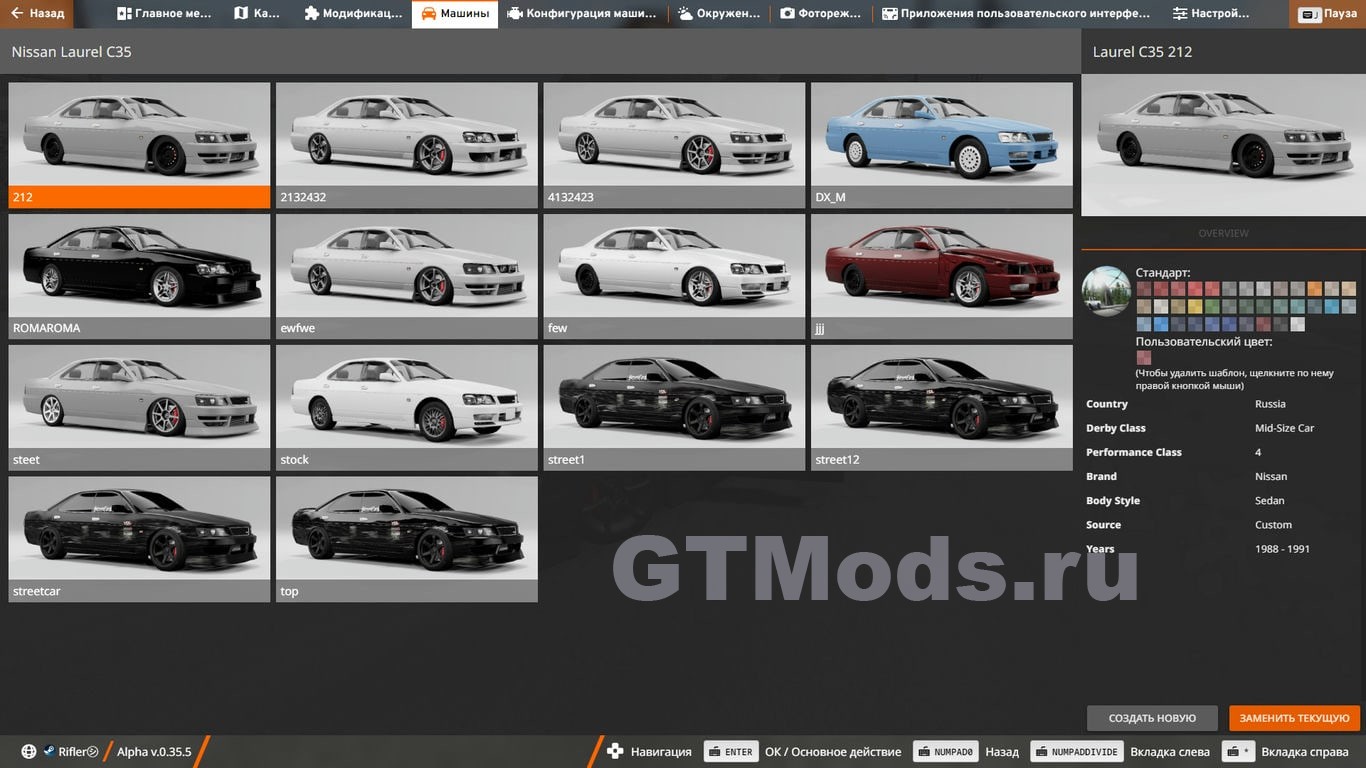
Task: Click the Nissan Laurel C35 heading
Action: coord(71,52)
